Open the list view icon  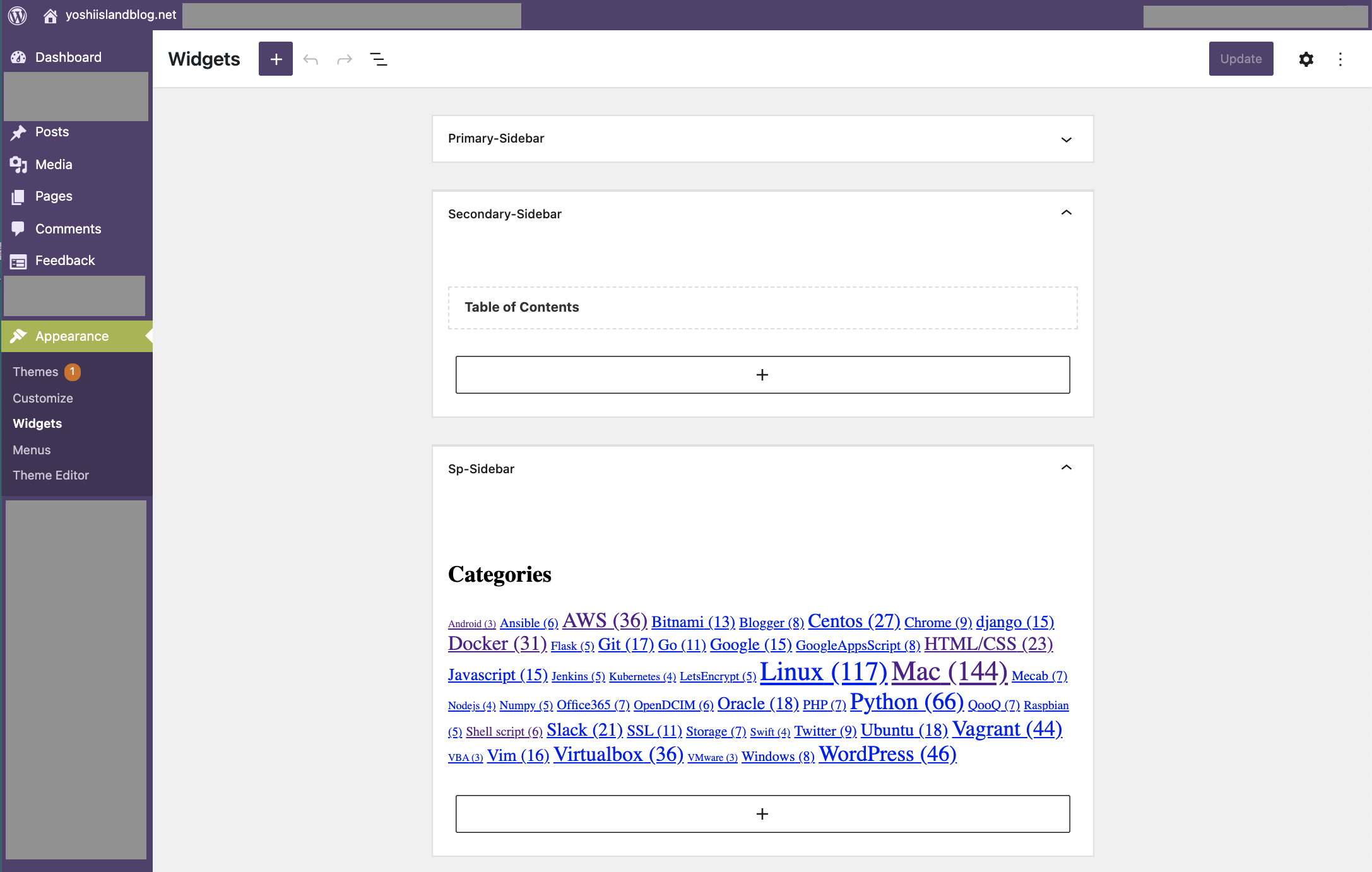[379, 59]
